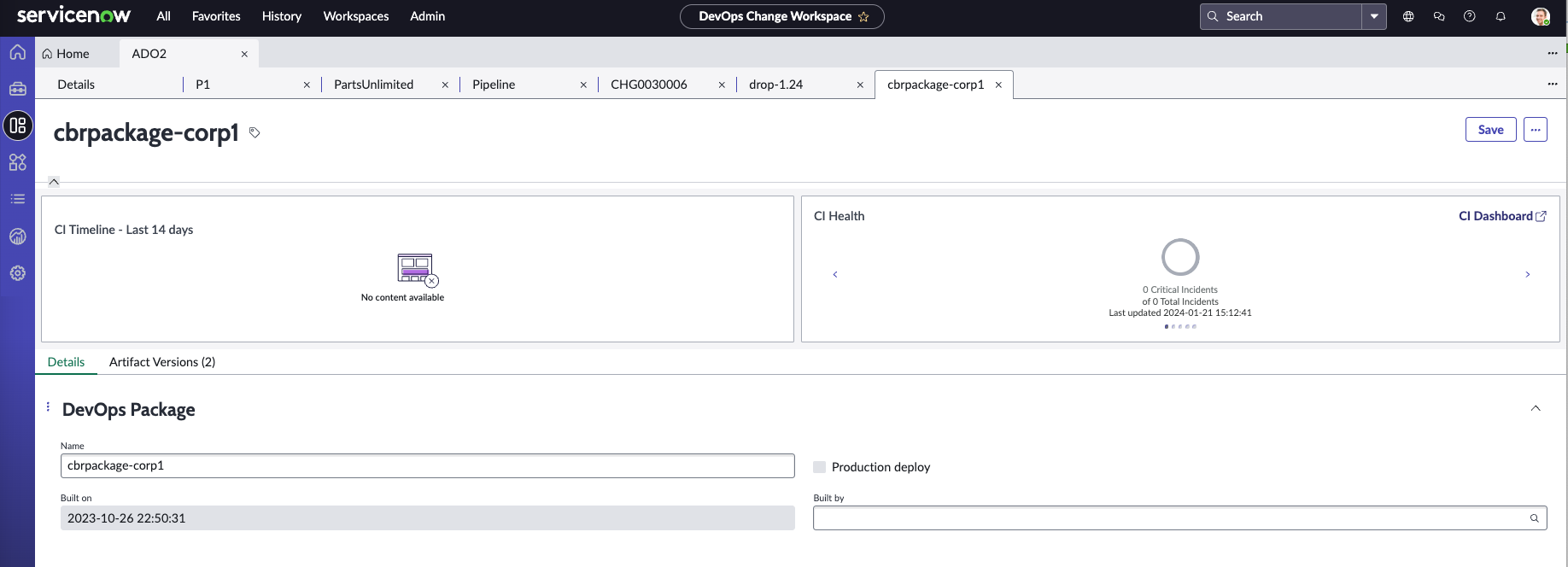Screen dimensions: 1568x567
Task: Open the sub-tab row overflow ellipsis
Action: click(1553, 84)
